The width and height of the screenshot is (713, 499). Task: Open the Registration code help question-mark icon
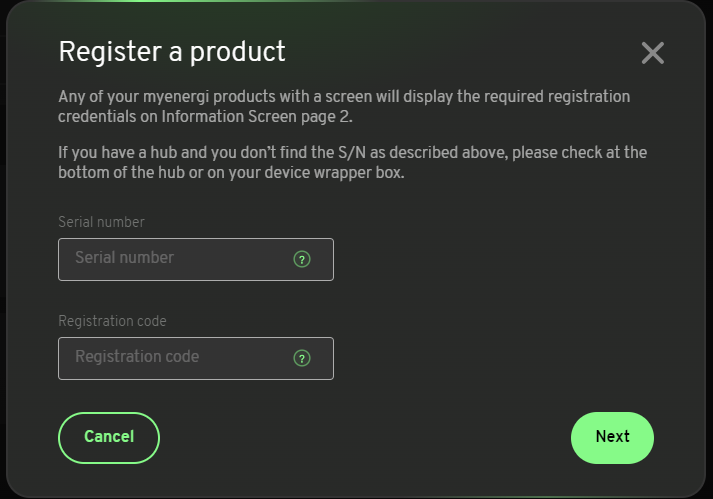click(302, 358)
